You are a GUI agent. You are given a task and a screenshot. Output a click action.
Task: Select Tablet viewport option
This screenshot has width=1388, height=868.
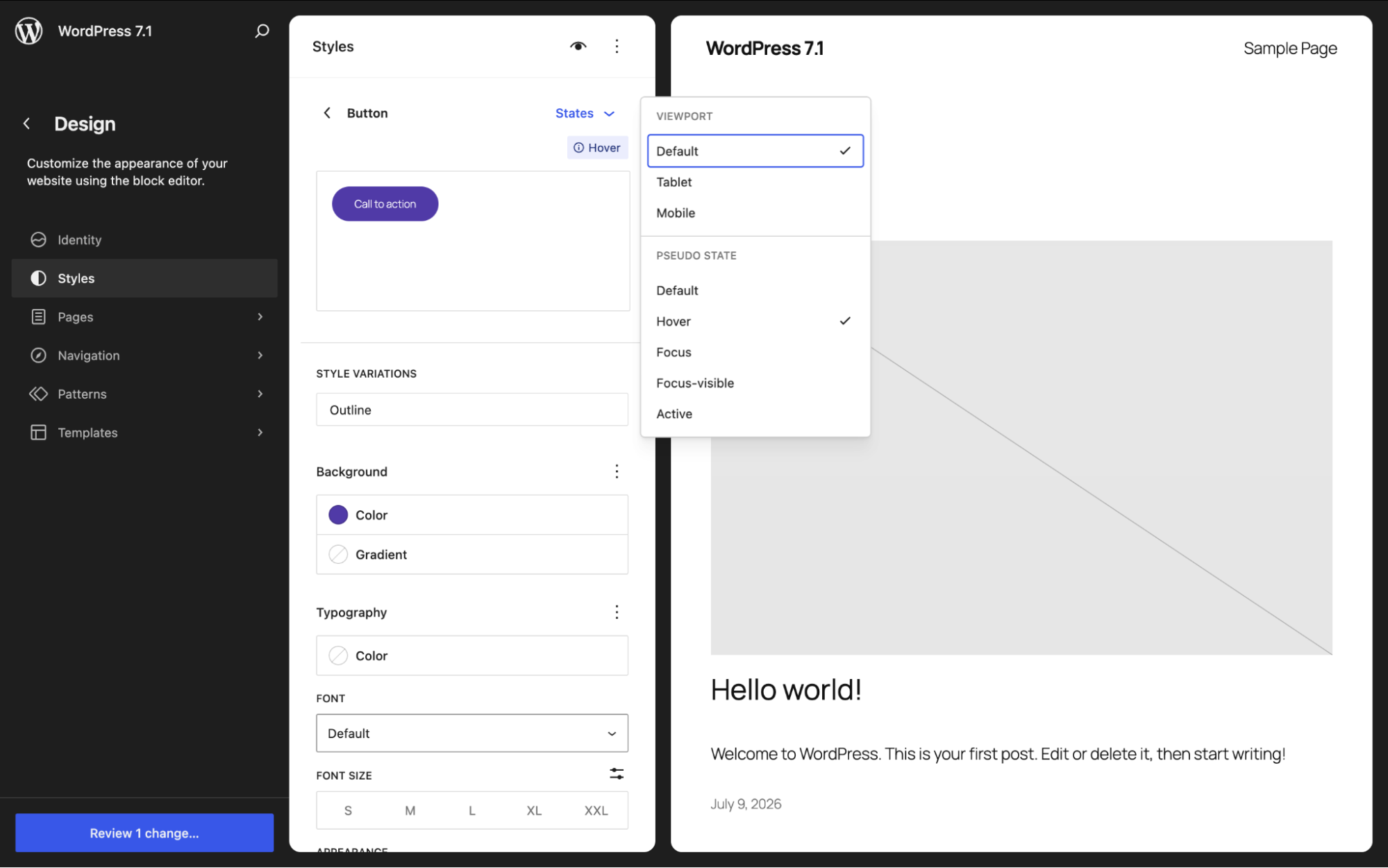(755, 182)
